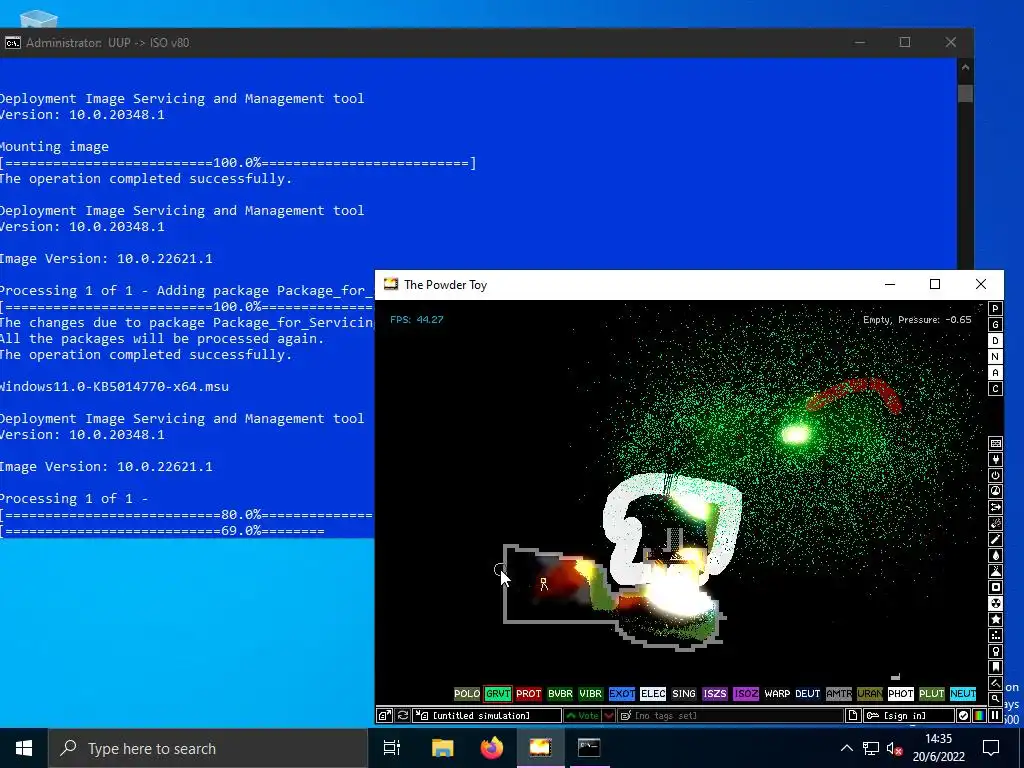Open the Electronics category plug icon
This screenshot has height=768, width=1024.
point(995,460)
